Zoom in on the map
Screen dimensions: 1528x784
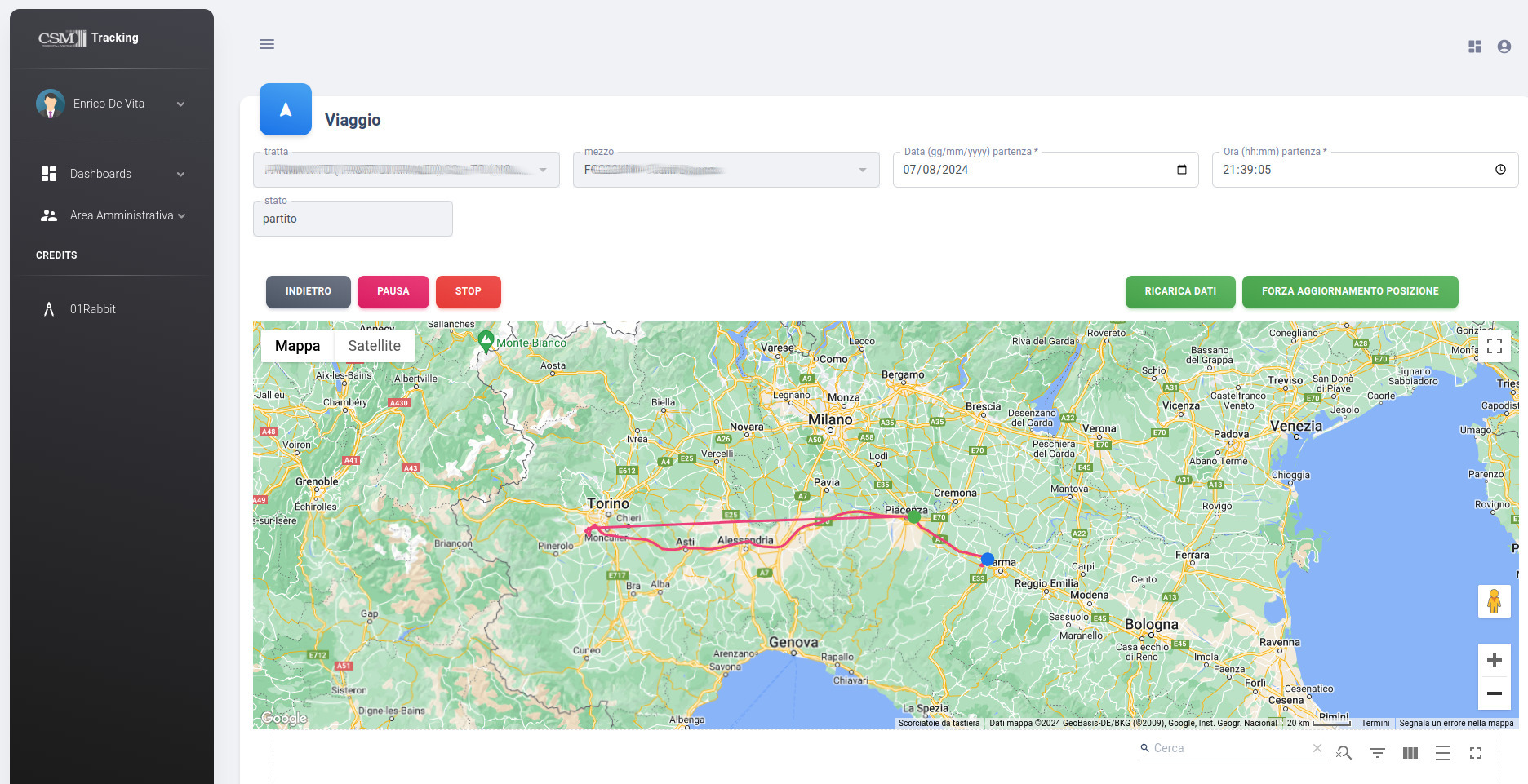[x=1494, y=660]
